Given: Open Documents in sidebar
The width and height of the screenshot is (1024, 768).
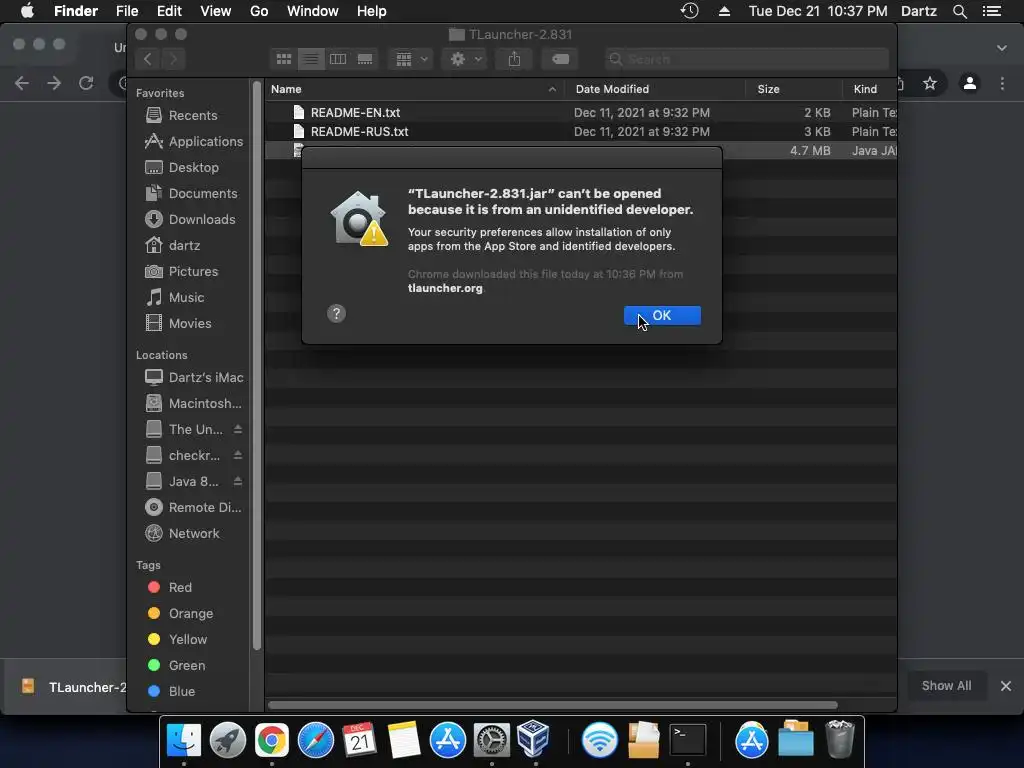Looking at the screenshot, I should click(x=191, y=194).
